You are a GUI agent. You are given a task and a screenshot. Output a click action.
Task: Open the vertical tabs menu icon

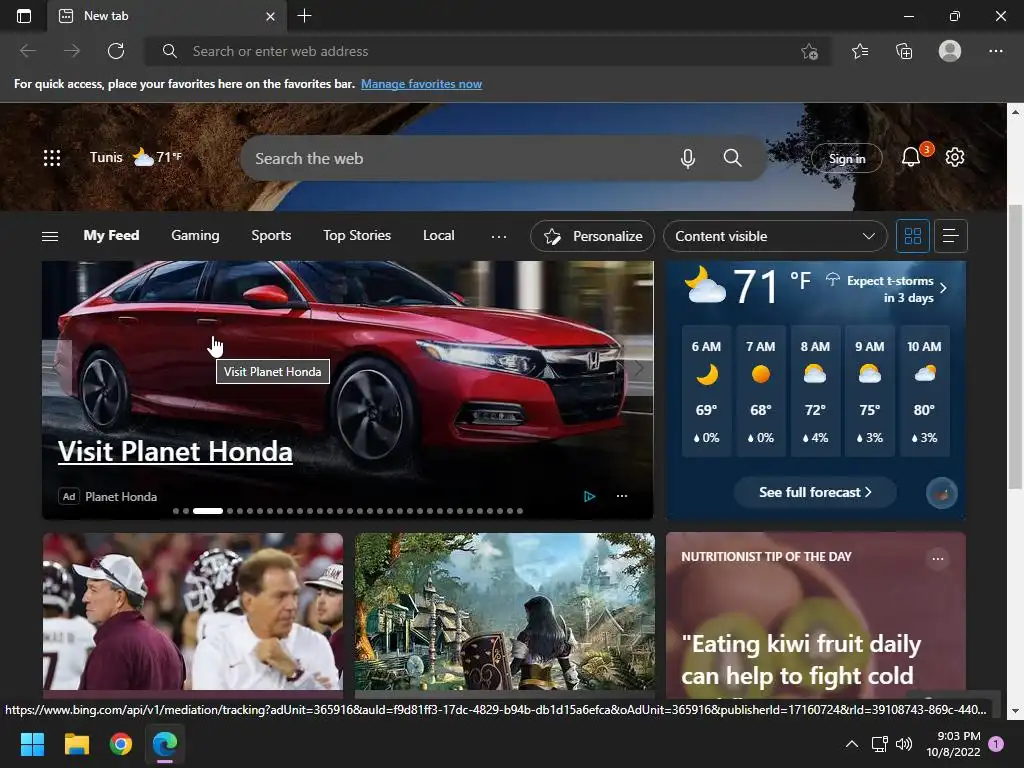[24, 16]
